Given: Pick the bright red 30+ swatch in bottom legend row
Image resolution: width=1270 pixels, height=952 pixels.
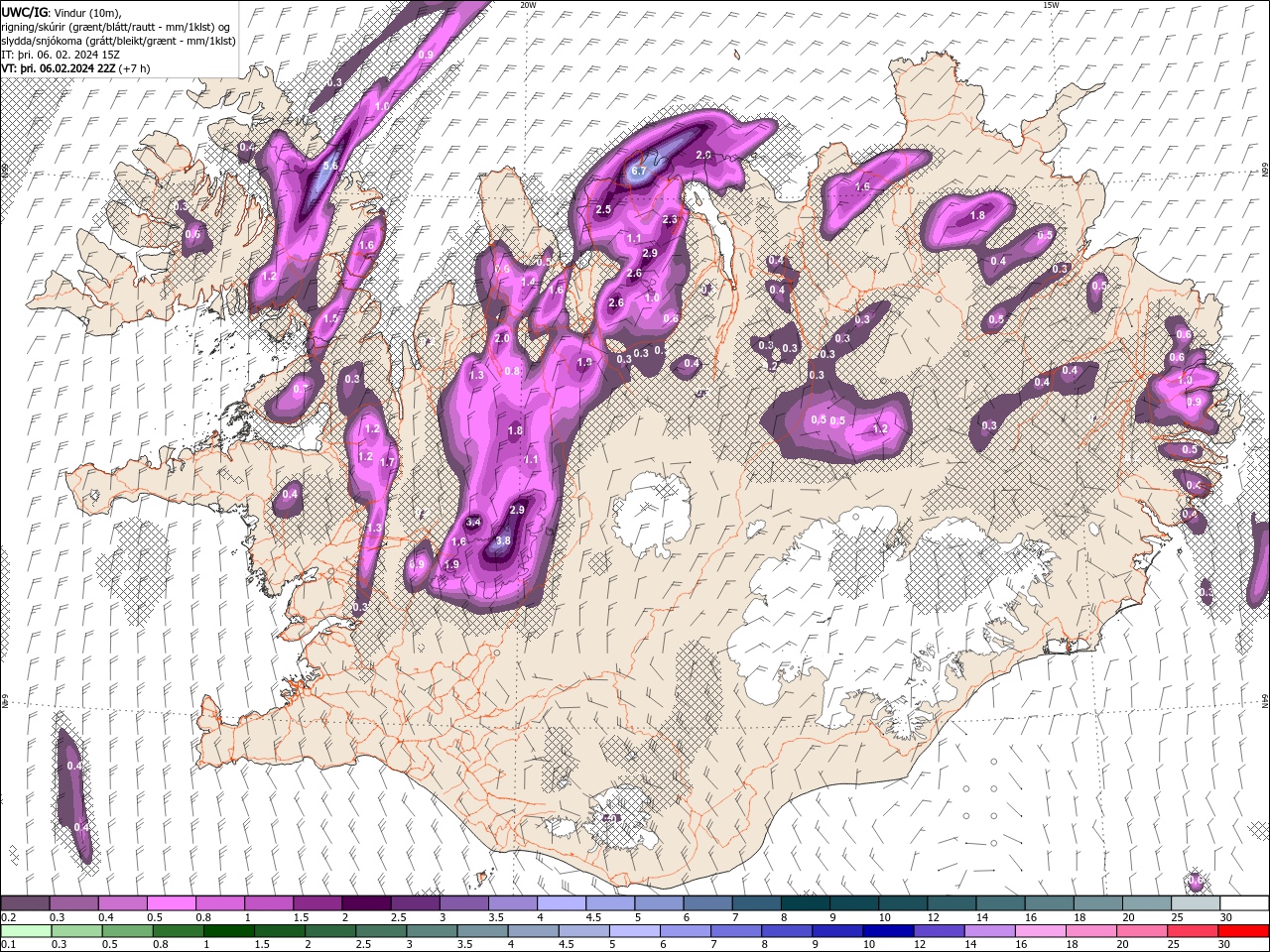Looking at the screenshot, I should coord(1244,930).
